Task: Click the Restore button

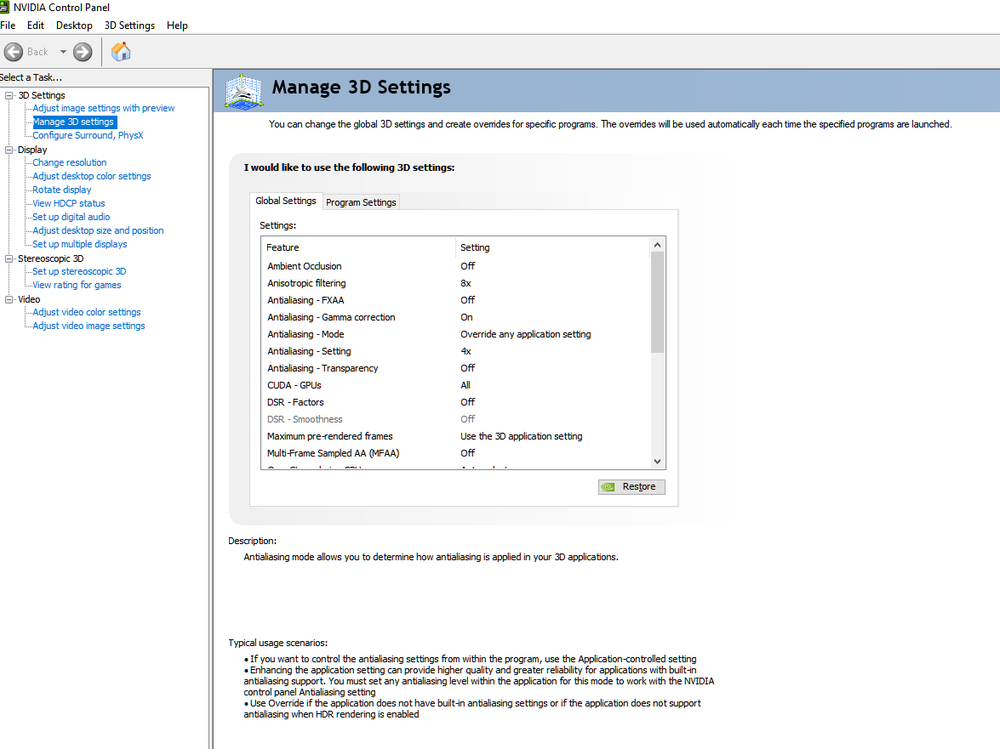Action: tap(631, 487)
